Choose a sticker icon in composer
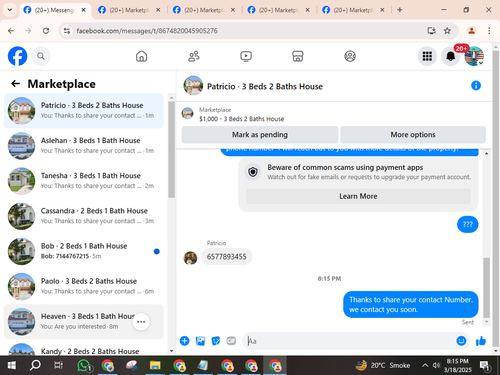 pos(216,341)
